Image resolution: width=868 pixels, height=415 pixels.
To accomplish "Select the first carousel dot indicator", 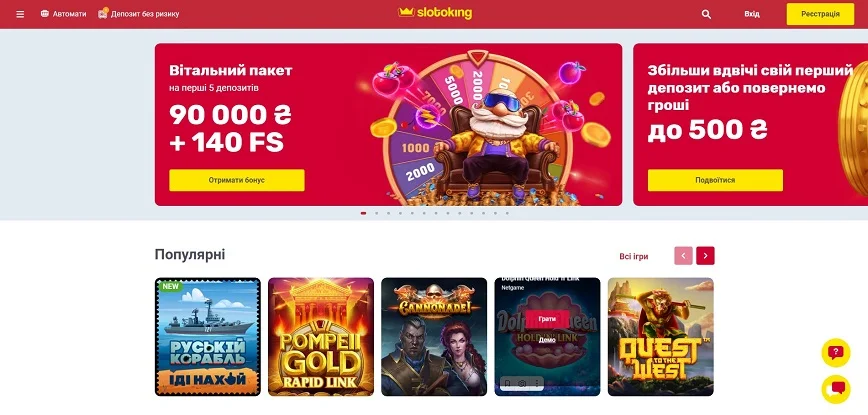I will click(x=364, y=213).
